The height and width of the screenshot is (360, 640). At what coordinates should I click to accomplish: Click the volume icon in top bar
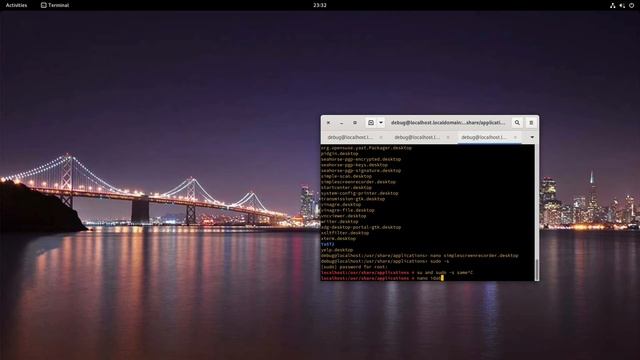pos(622,5)
